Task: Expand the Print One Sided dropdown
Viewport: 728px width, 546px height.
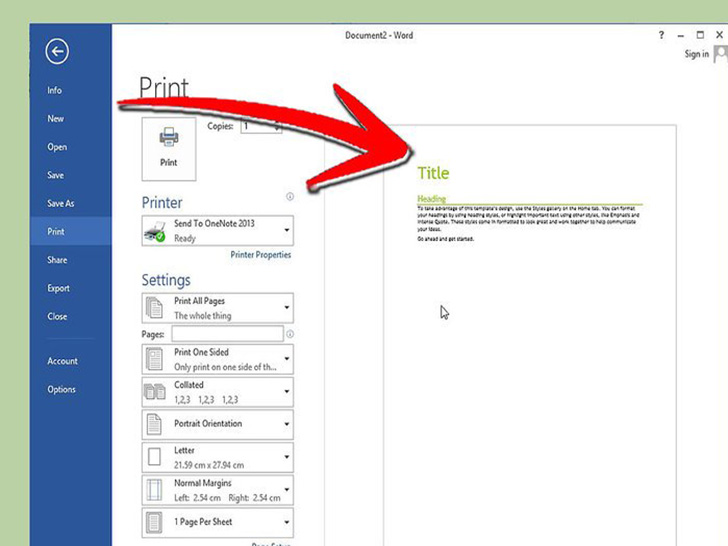Action: pyautogui.click(x=218, y=359)
